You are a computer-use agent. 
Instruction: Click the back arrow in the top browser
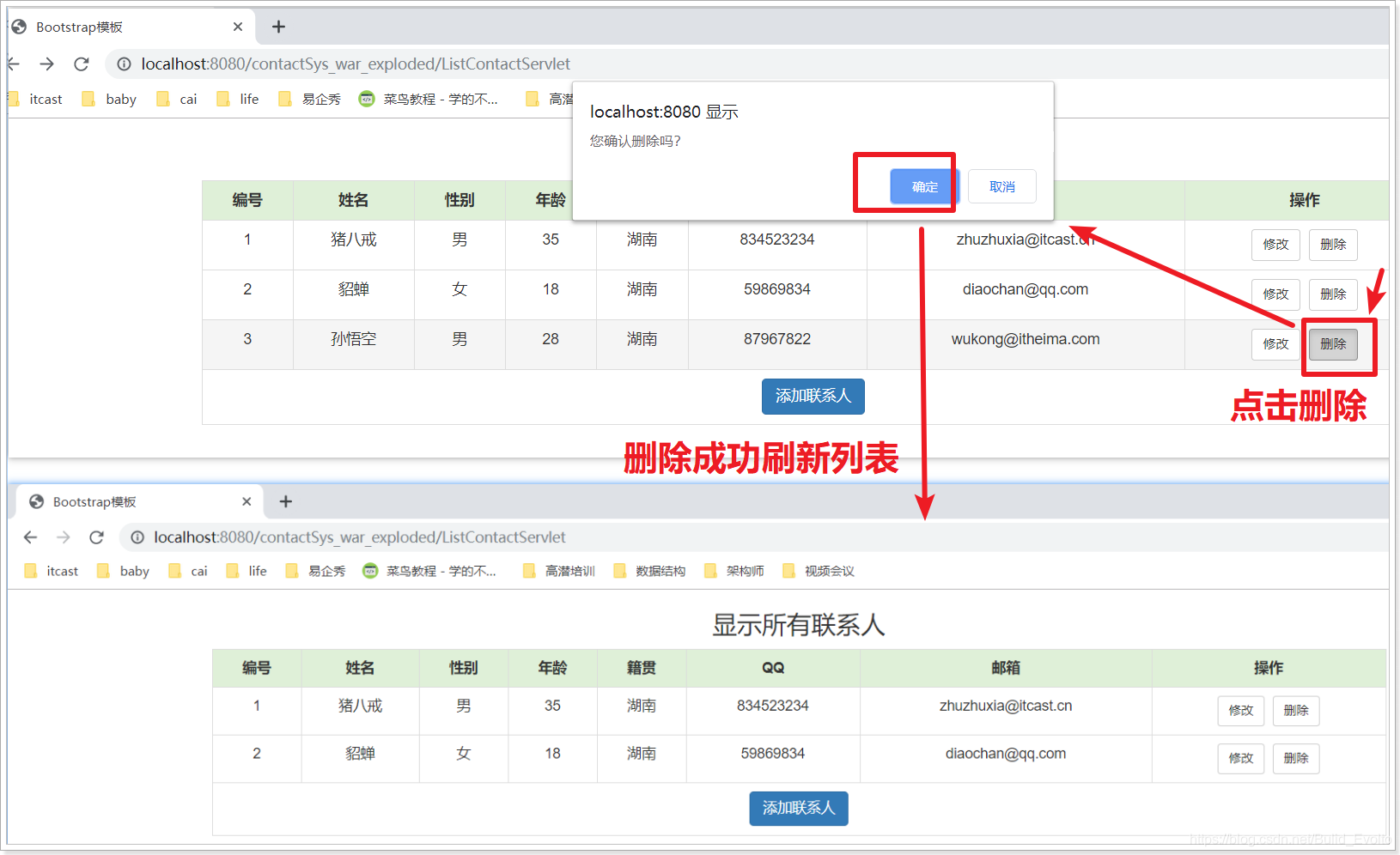point(13,64)
